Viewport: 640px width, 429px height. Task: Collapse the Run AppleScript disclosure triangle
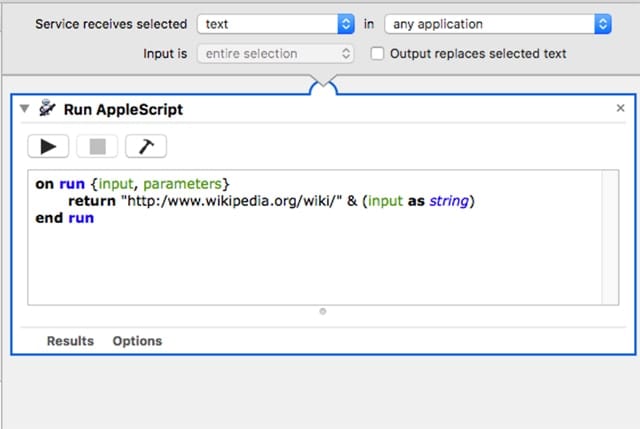[25, 109]
